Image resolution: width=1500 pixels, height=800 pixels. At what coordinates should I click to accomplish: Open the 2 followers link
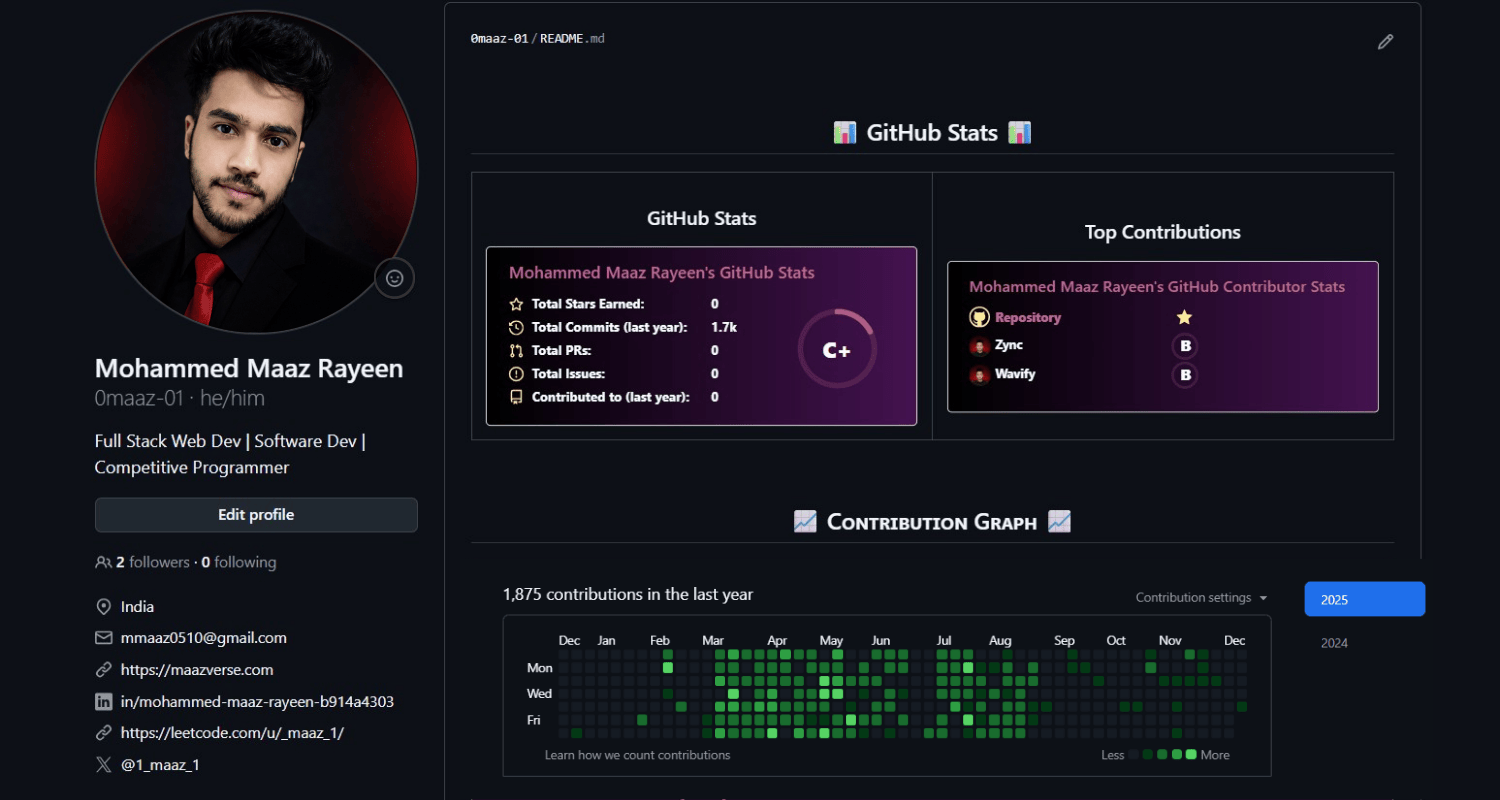point(153,563)
